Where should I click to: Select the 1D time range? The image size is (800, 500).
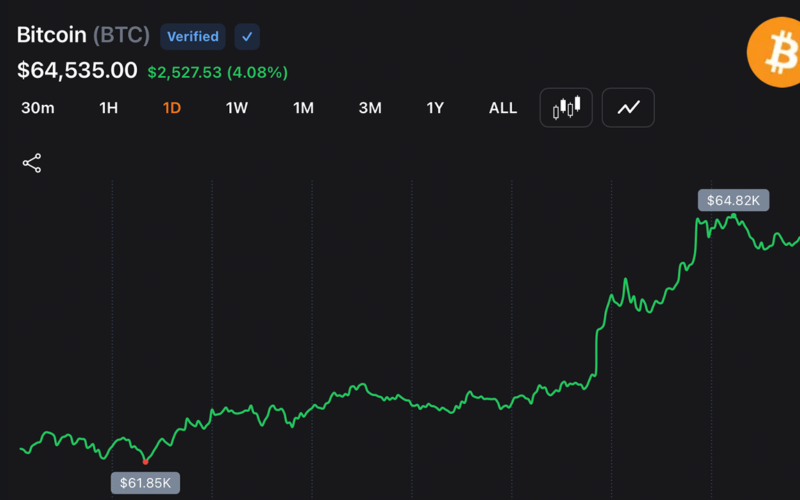tap(172, 108)
